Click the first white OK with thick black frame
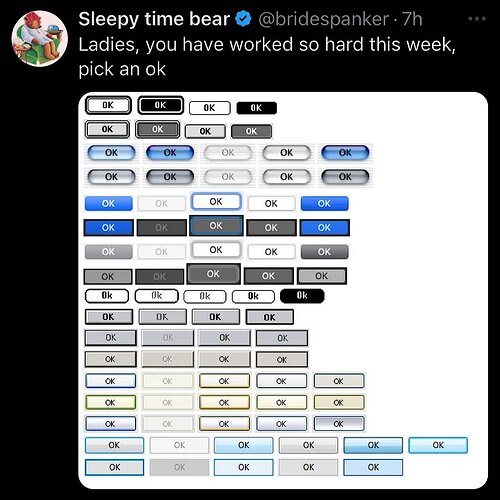Screen dimensions: 500x500 point(108,105)
